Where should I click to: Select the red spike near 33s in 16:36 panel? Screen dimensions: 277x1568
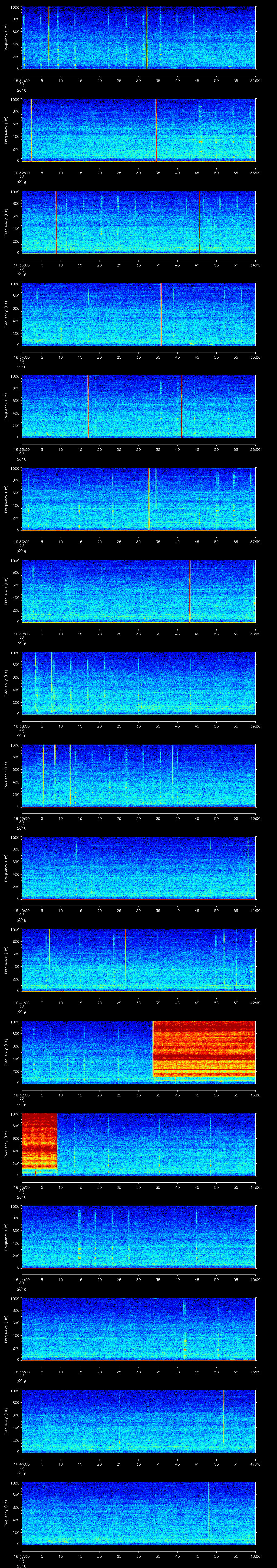(x=149, y=499)
